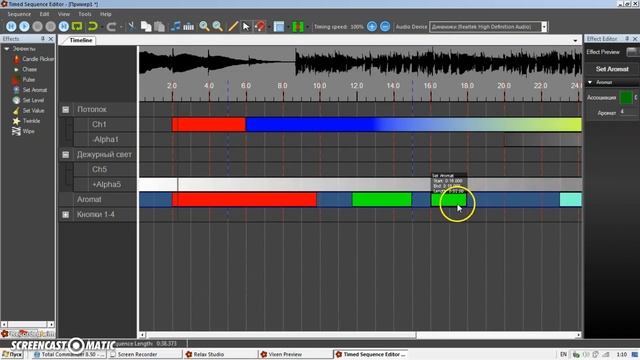Copy selected effects icon
This screenshot has height=360, width=640.
click(146, 27)
